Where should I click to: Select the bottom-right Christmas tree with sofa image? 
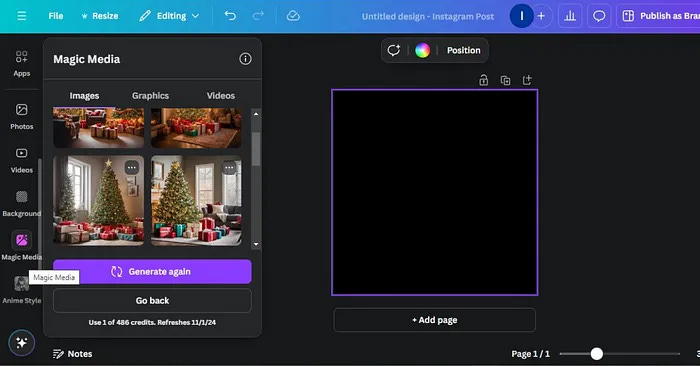(x=196, y=201)
